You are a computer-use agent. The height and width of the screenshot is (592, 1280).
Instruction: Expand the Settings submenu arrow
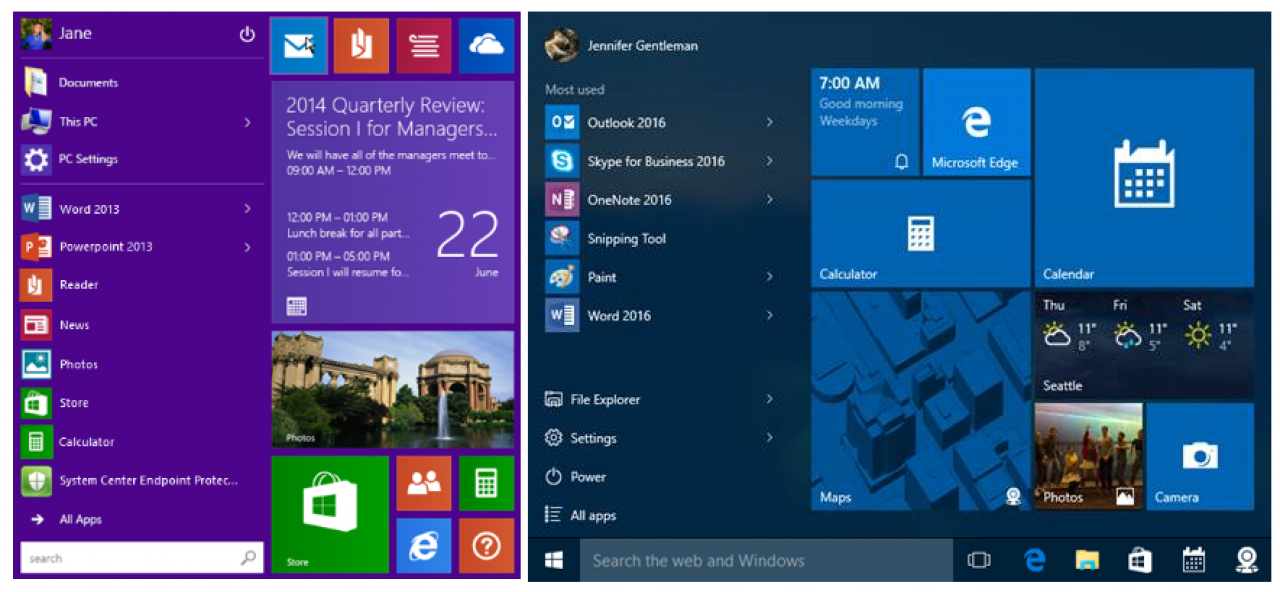click(769, 437)
